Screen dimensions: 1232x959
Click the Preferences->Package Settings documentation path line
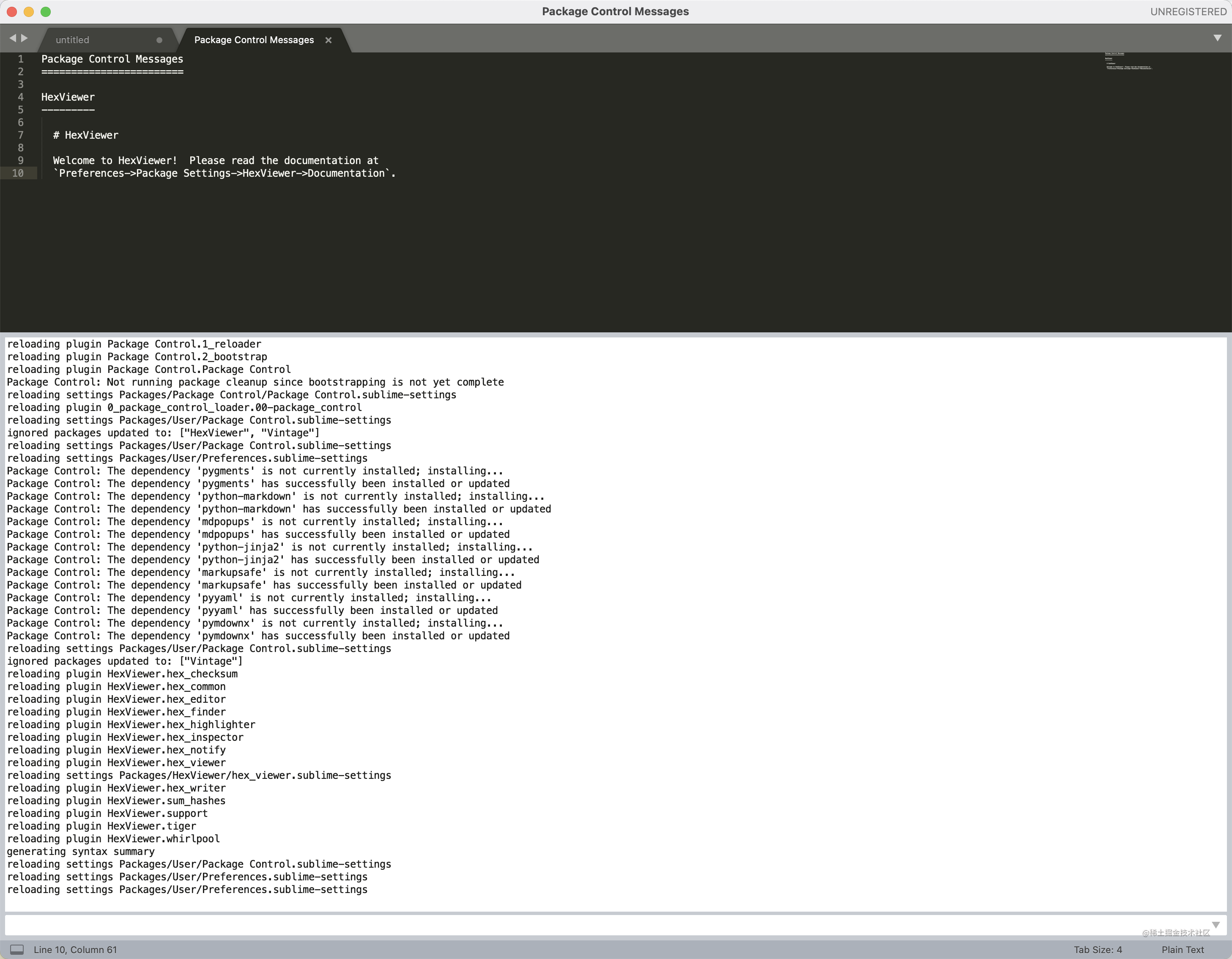[224, 173]
